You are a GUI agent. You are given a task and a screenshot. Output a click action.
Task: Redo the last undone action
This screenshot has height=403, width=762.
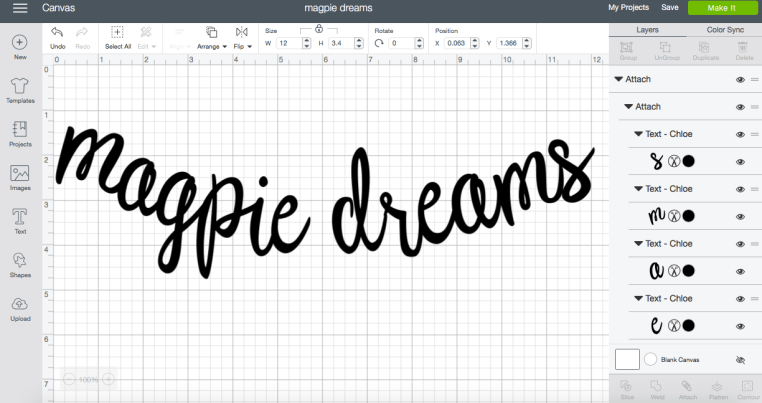click(x=82, y=38)
